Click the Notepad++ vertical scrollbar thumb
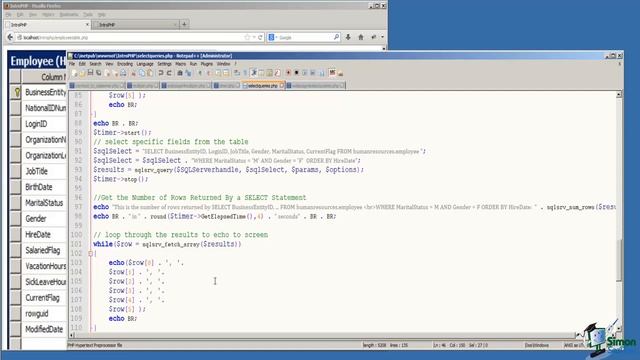 pos(619,260)
